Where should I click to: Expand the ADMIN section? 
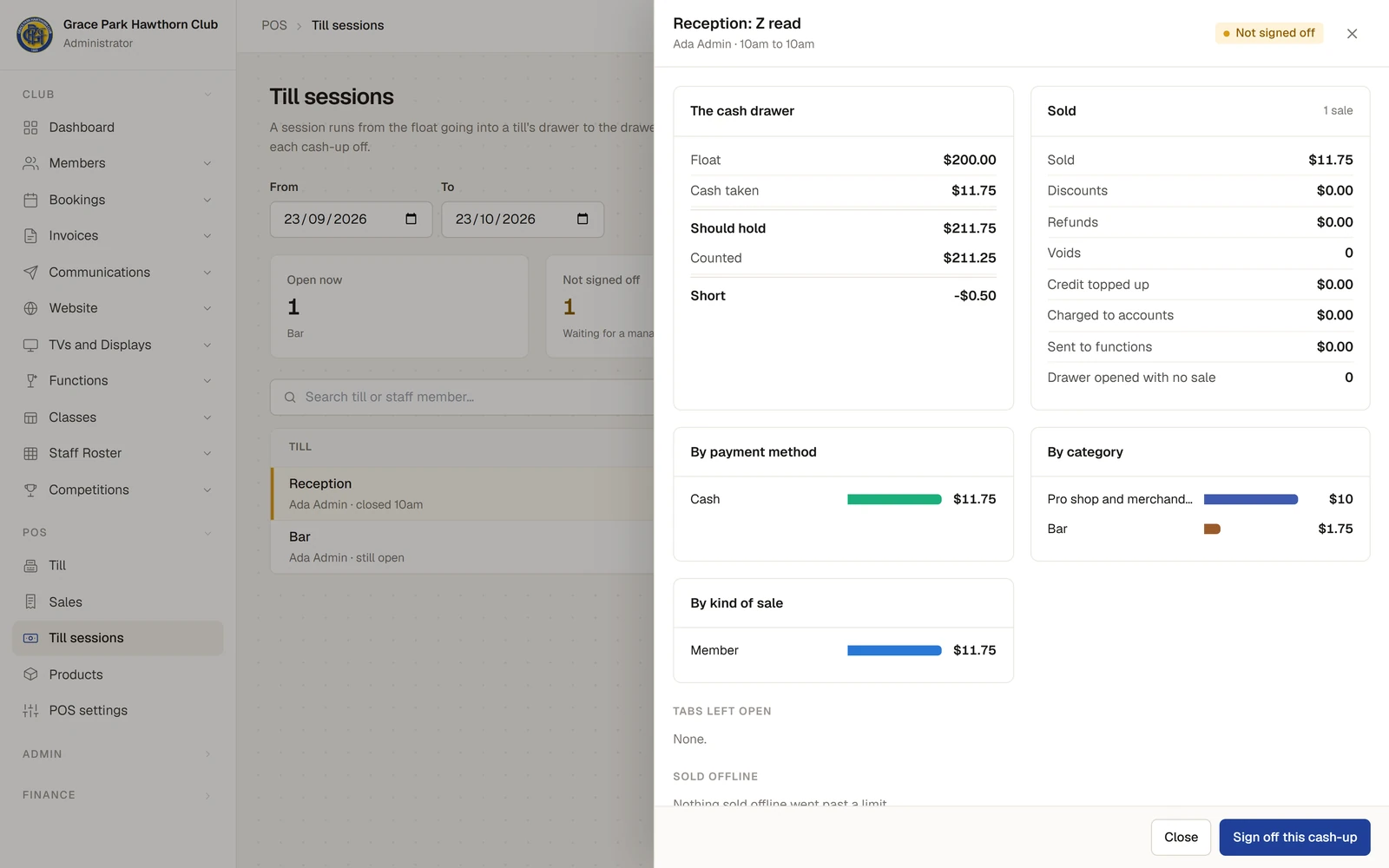tap(118, 754)
